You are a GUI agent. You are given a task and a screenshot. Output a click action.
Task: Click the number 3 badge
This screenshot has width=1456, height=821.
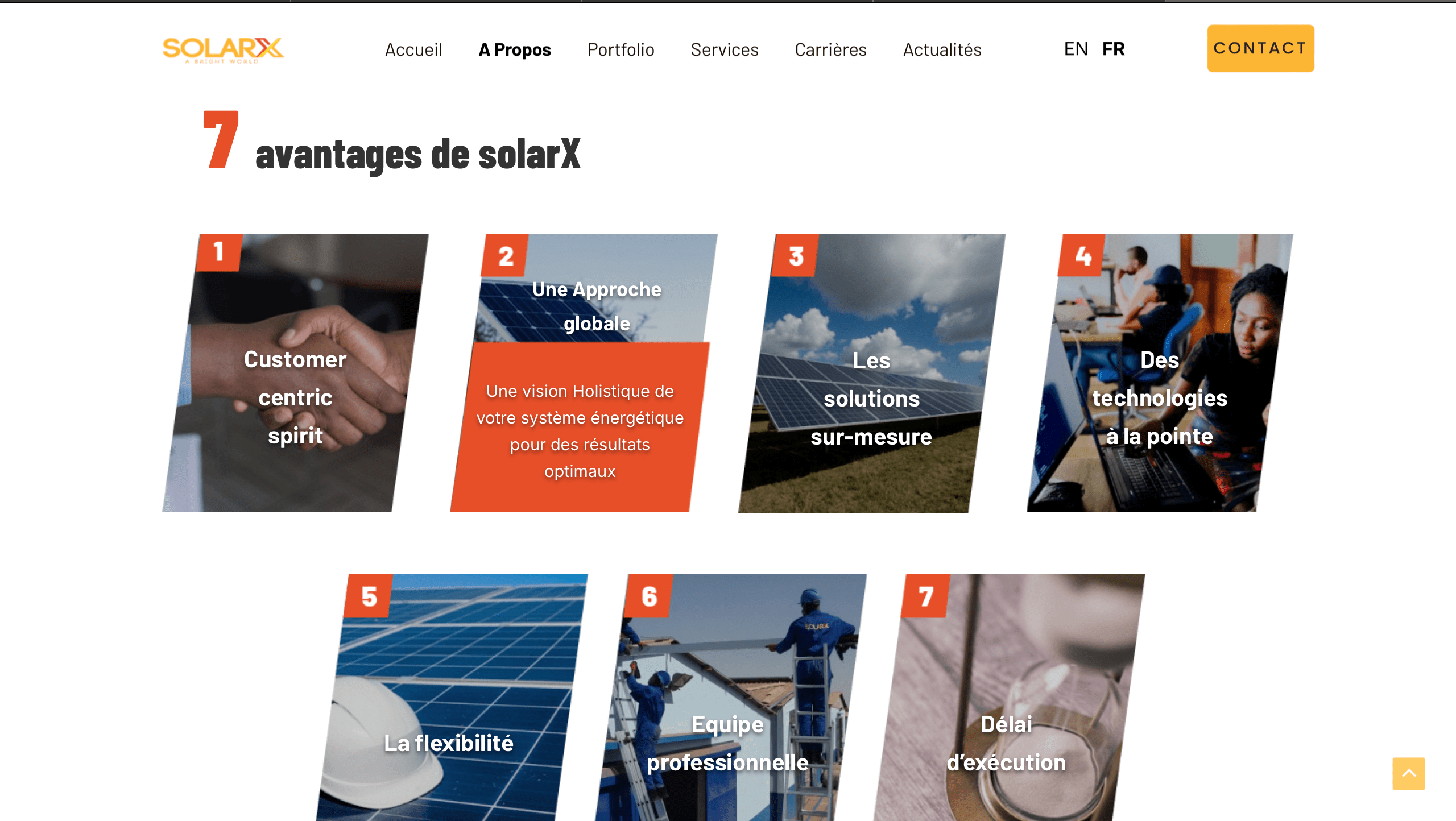pyautogui.click(x=795, y=256)
